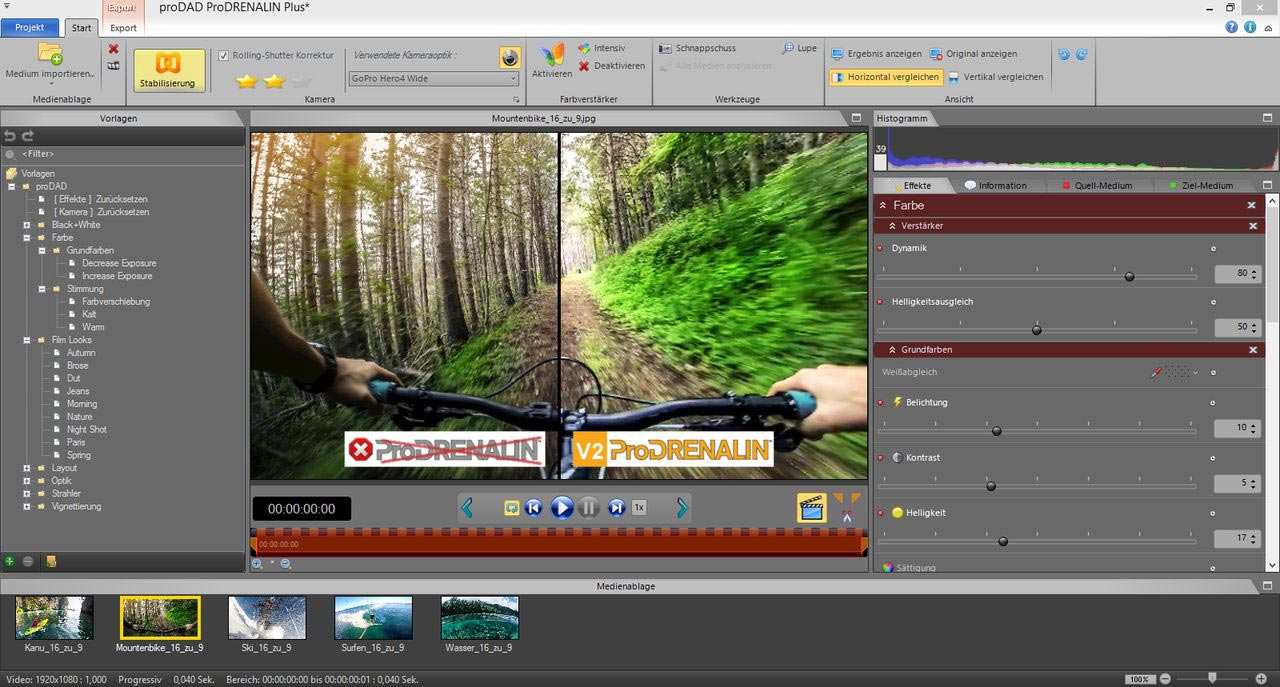Switch to the Export tab
The image size is (1280, 687).
point(123,27)
